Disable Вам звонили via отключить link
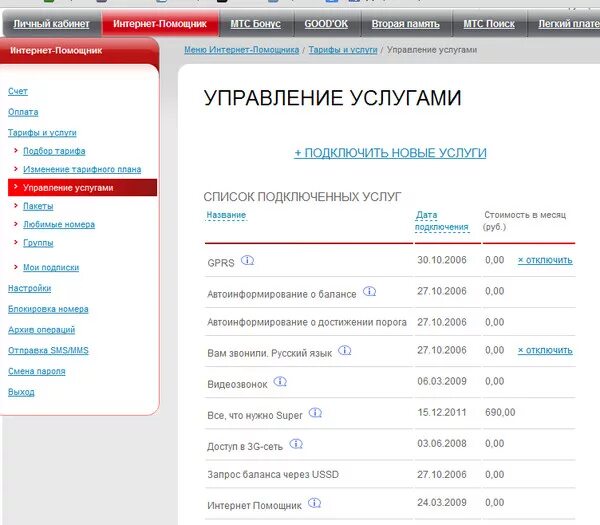 (x=545, y=350)
